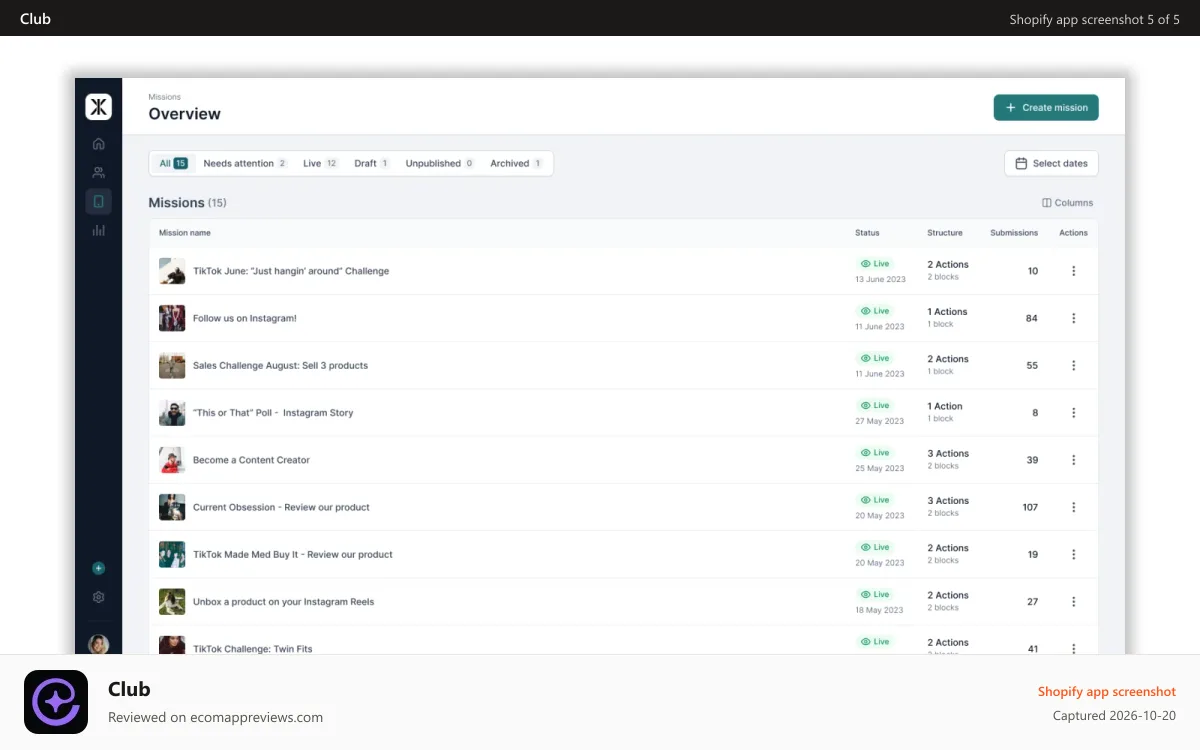The image size is (1200, 750).
Task: Open actions menu for Follow us on Instagram
Action: (1074, 318)
